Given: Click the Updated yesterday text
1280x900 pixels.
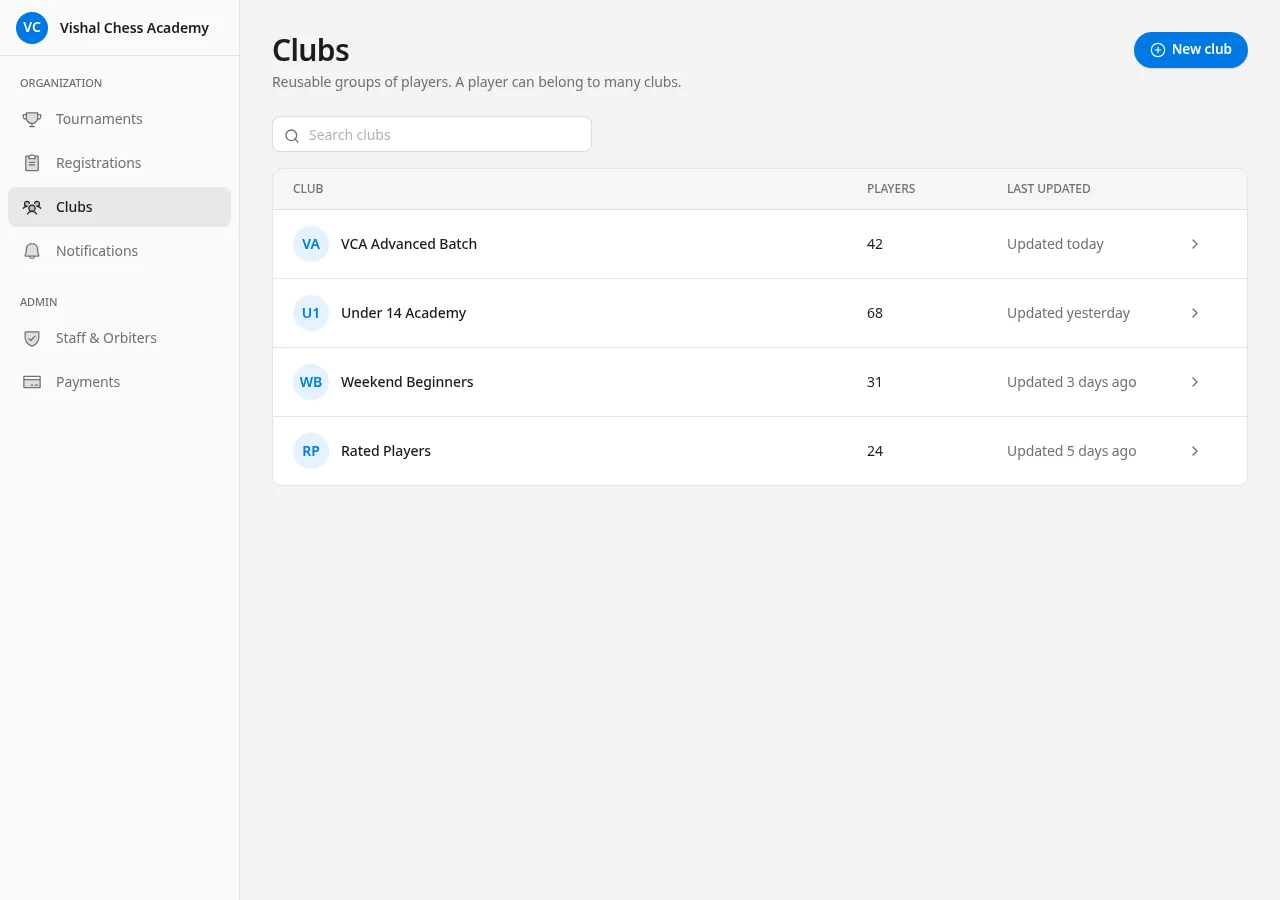Looking at the screenshot, I should (1068, 313).
